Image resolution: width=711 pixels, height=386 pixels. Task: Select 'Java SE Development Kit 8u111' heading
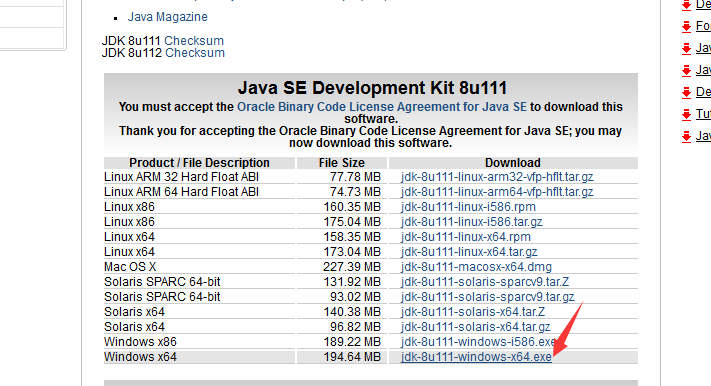(x=372, y=88)
